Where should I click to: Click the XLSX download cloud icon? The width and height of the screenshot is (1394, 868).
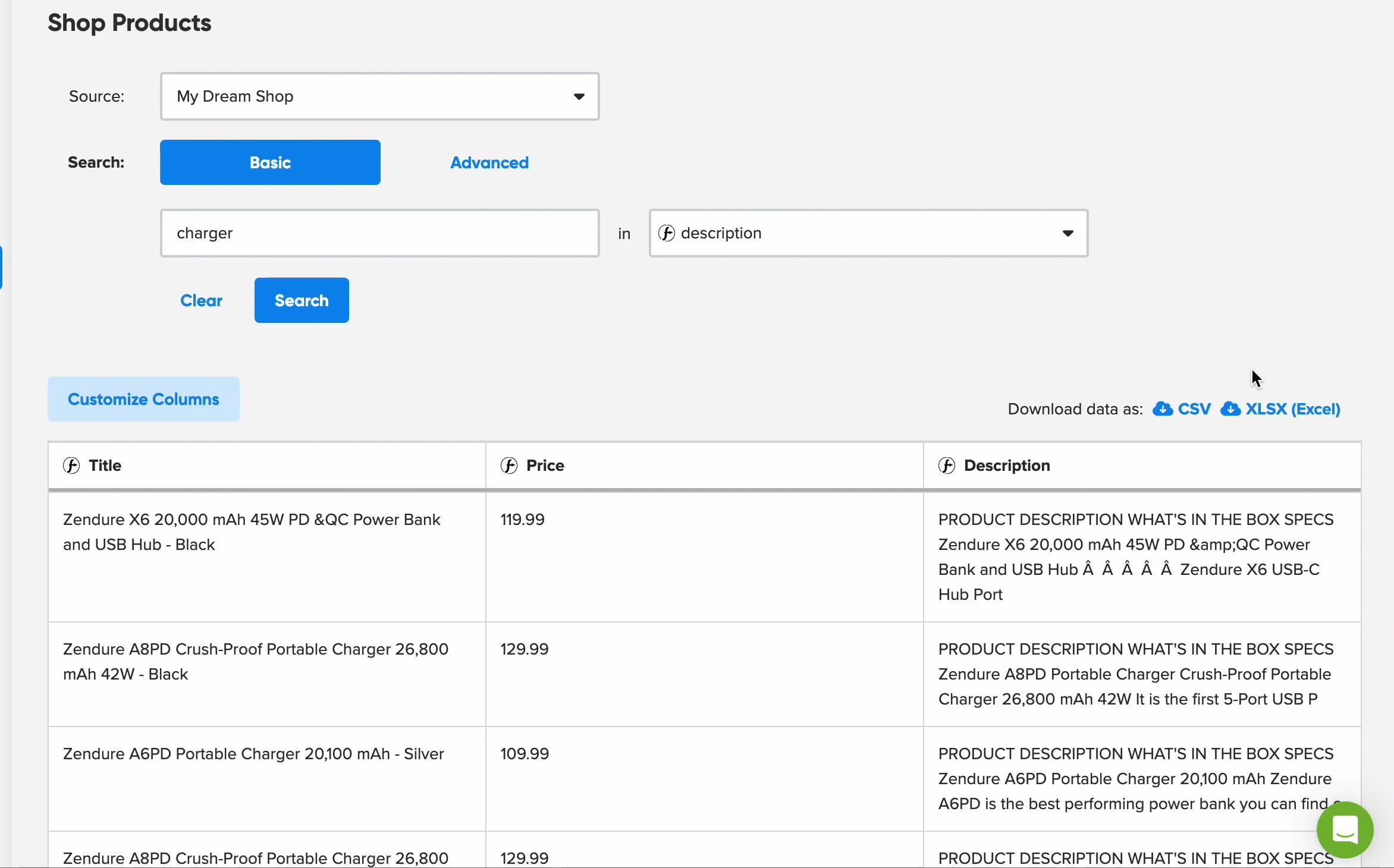[1230, 409]
